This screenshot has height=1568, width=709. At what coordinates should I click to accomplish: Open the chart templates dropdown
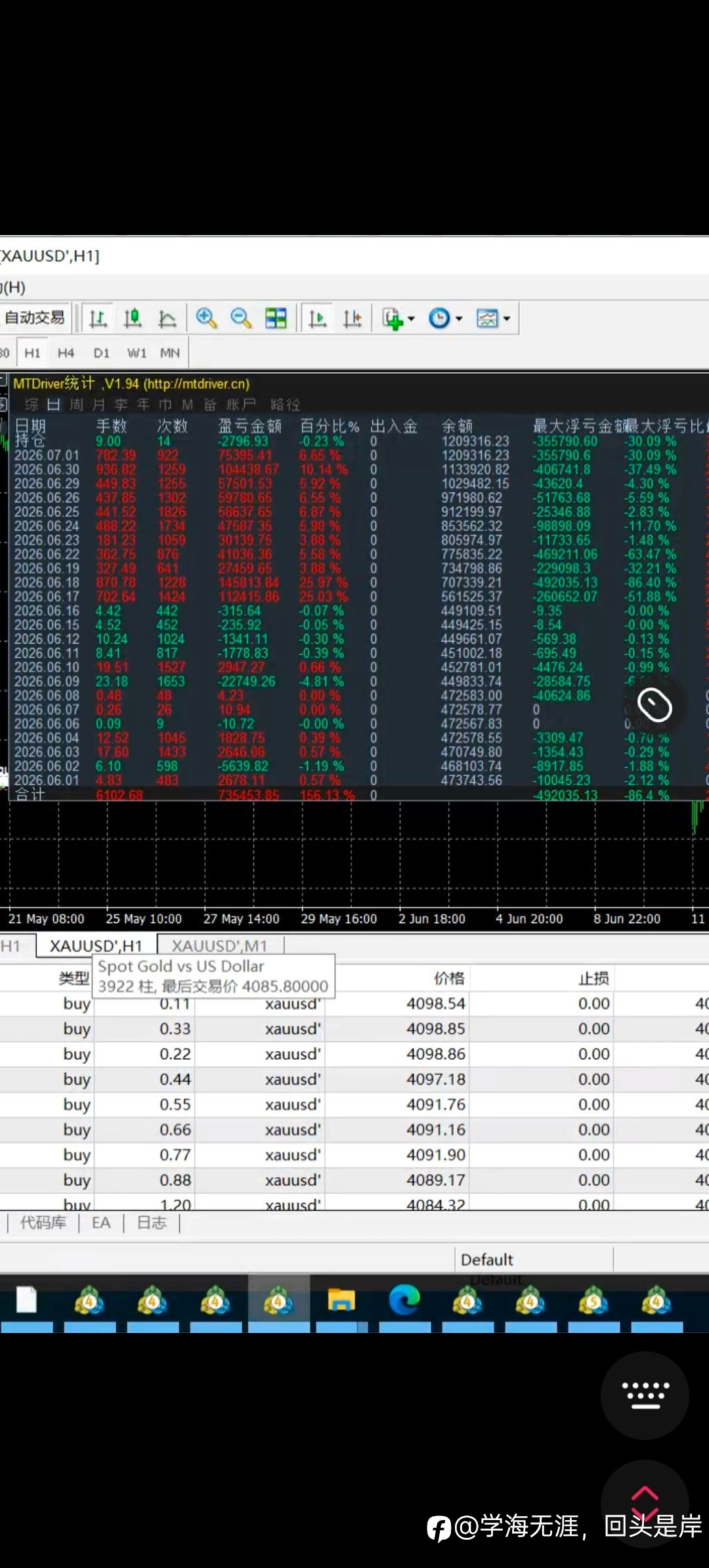494,319
